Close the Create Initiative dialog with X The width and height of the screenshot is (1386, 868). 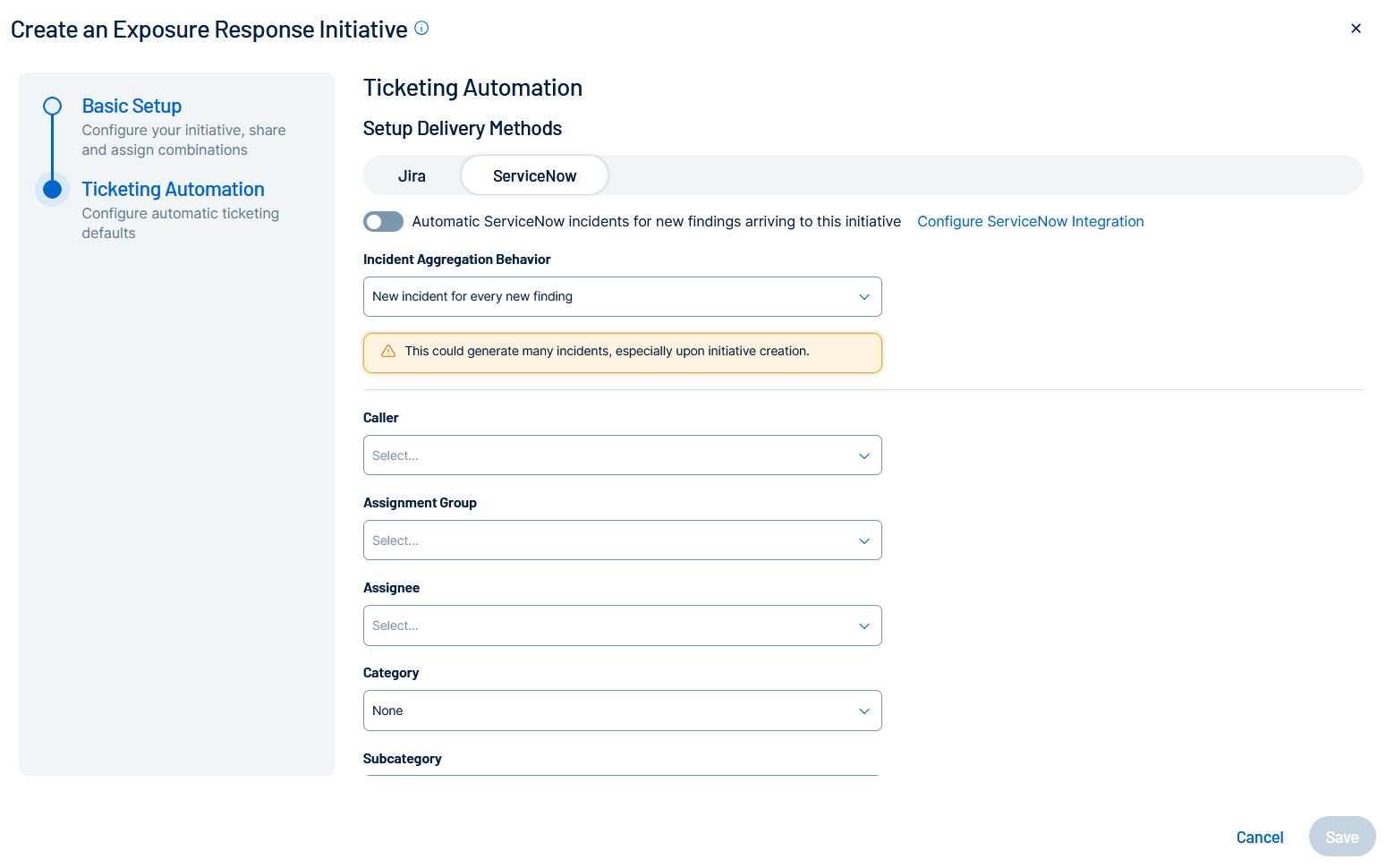tap(1356, 29)
